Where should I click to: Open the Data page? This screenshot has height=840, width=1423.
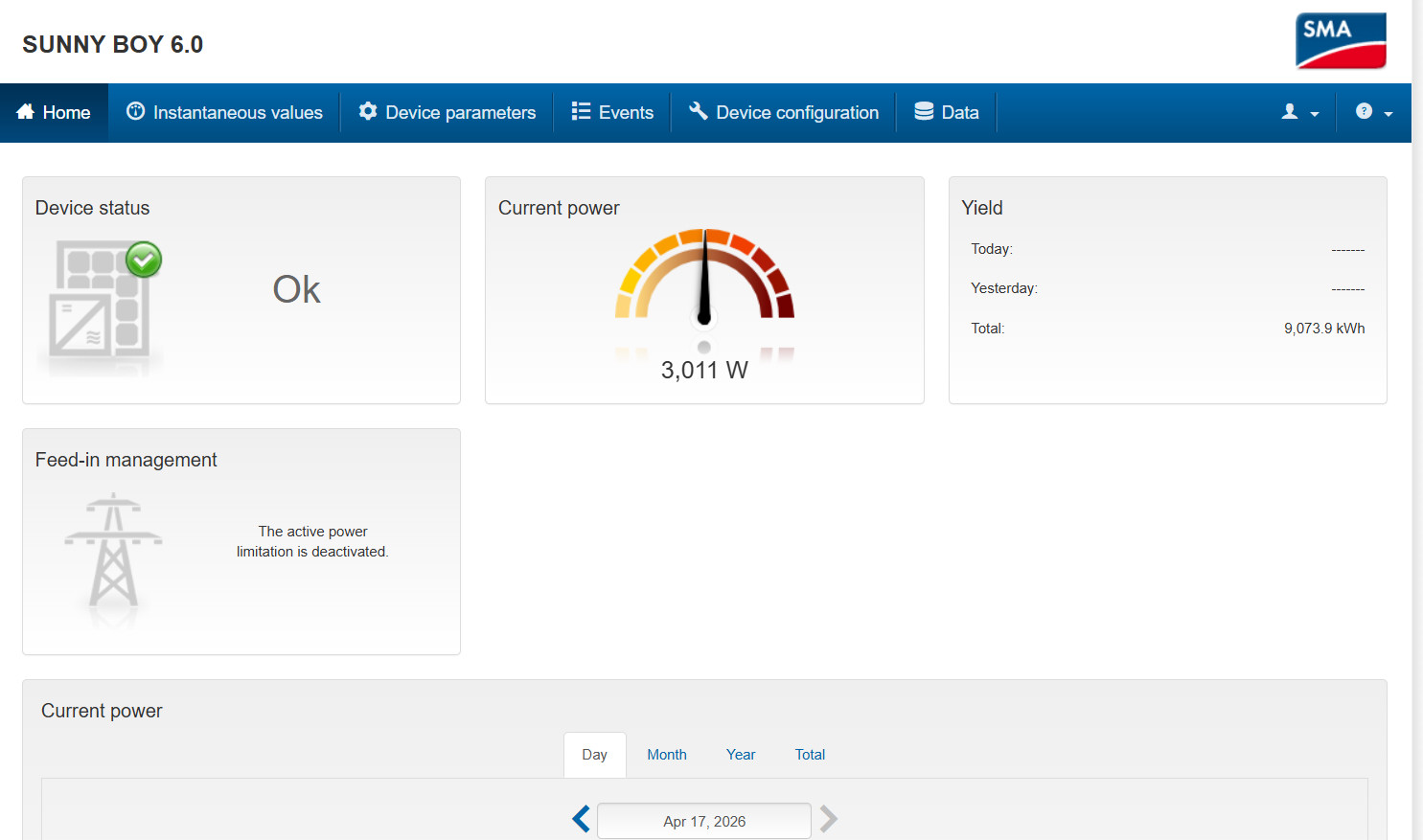pos(947,113)
